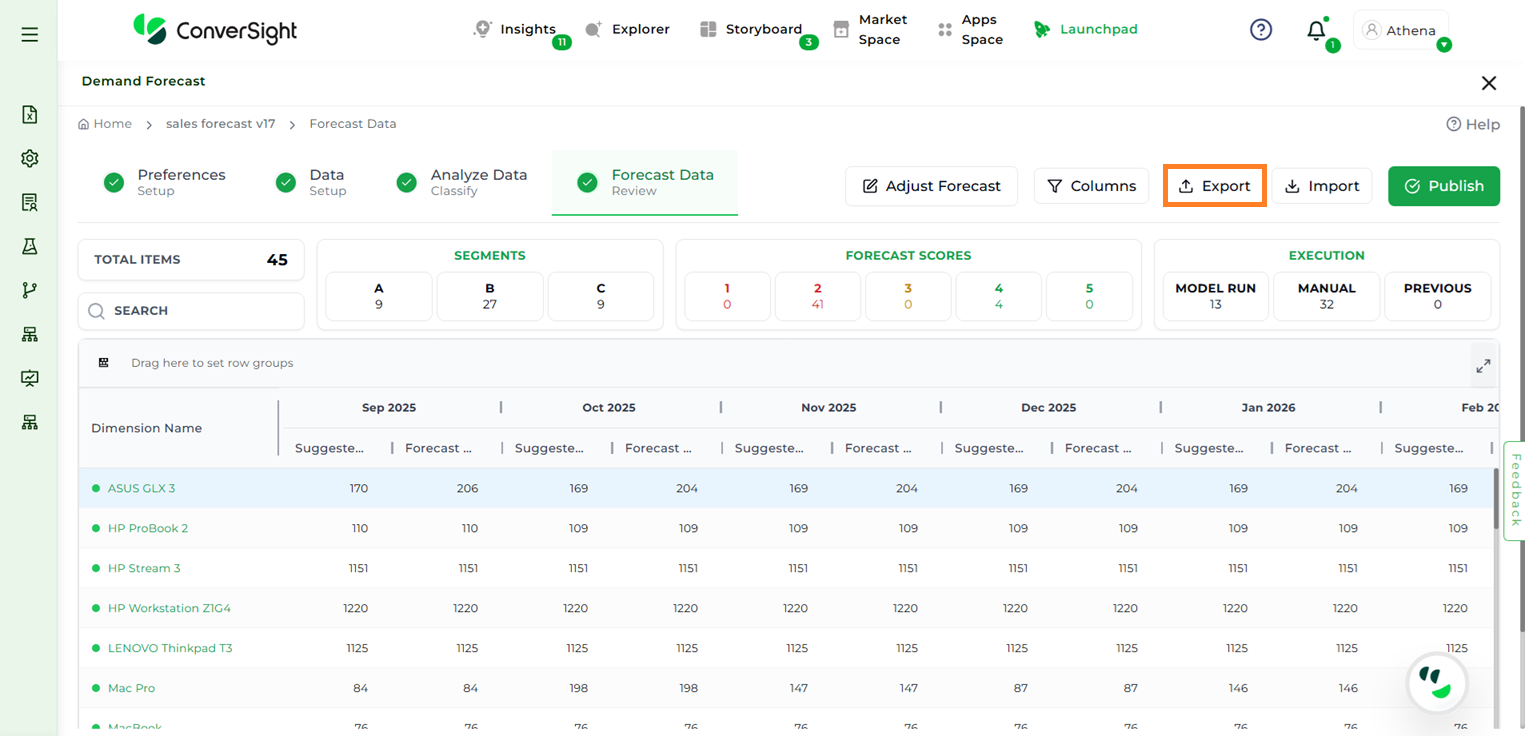Select the git branch icon in the sidebar

click(29, 290)
